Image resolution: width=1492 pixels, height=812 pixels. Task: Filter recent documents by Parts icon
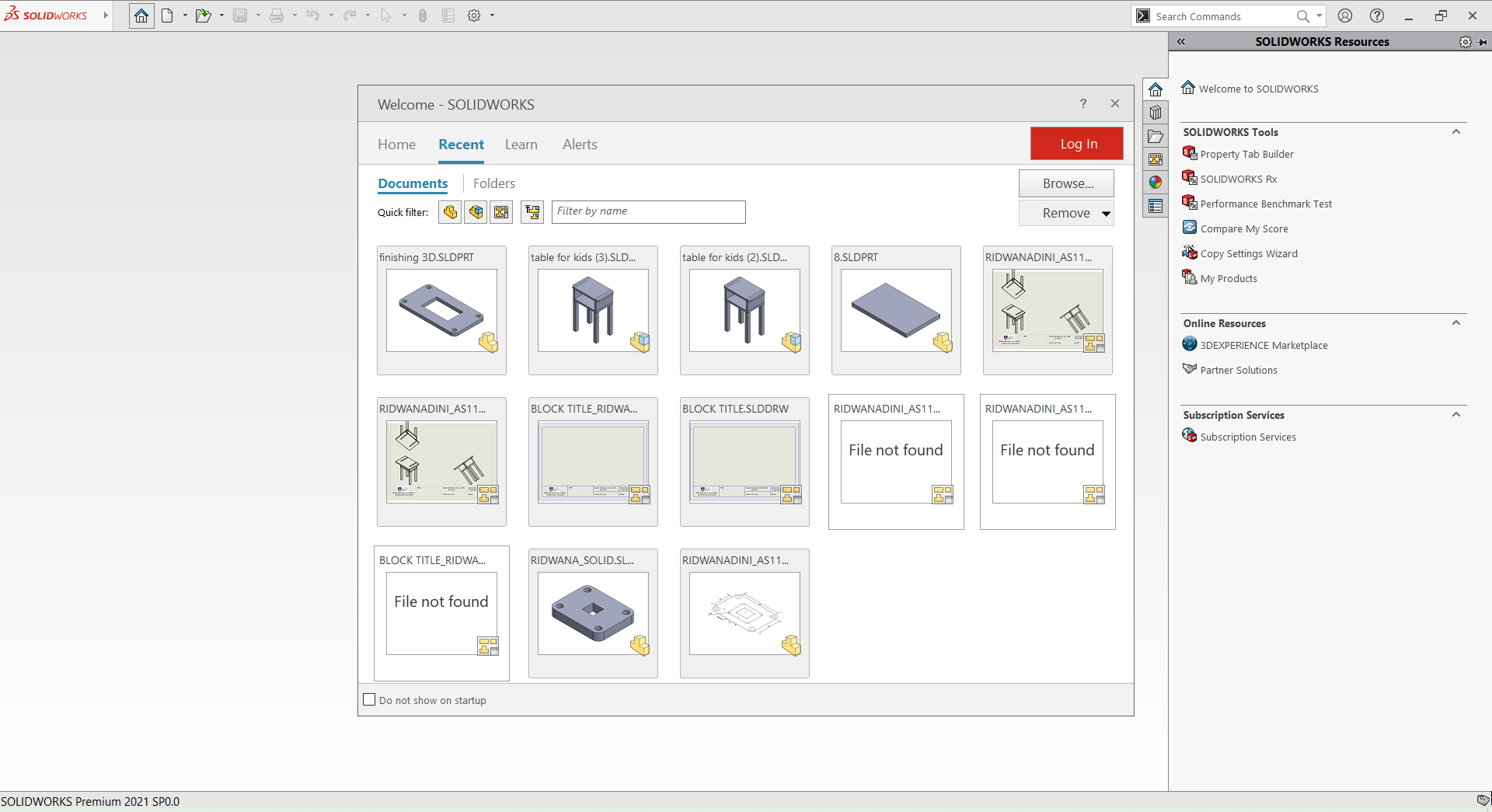450,212
